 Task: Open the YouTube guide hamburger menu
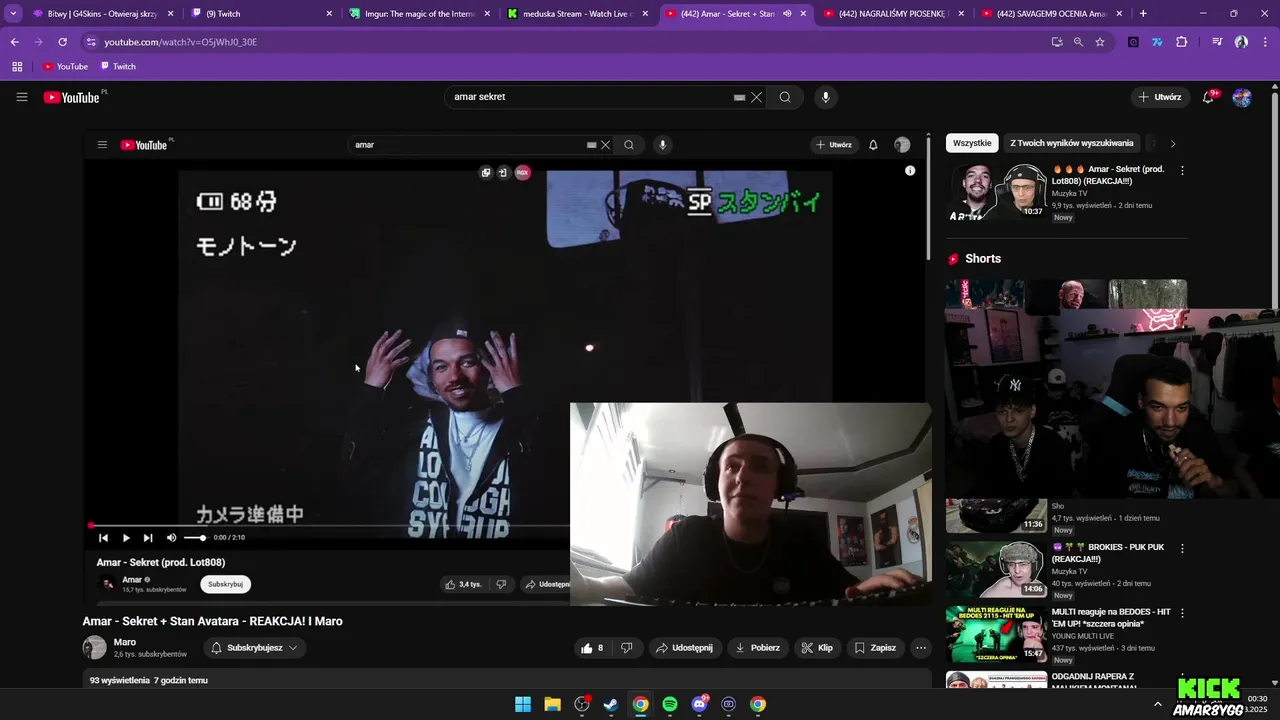click(x=22, y=97)
